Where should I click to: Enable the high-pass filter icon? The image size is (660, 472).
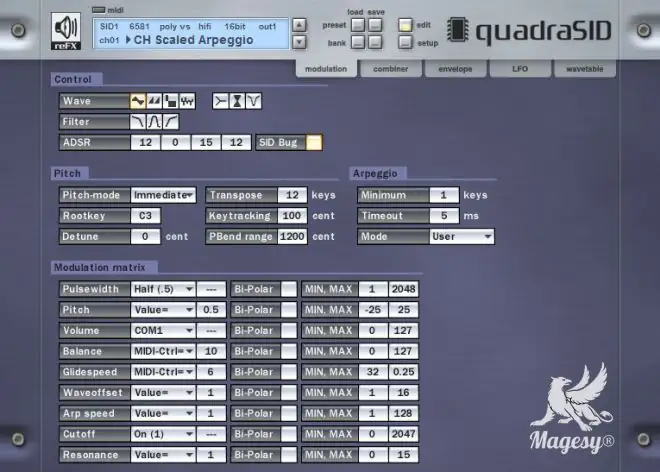click(x=170, y=122)
